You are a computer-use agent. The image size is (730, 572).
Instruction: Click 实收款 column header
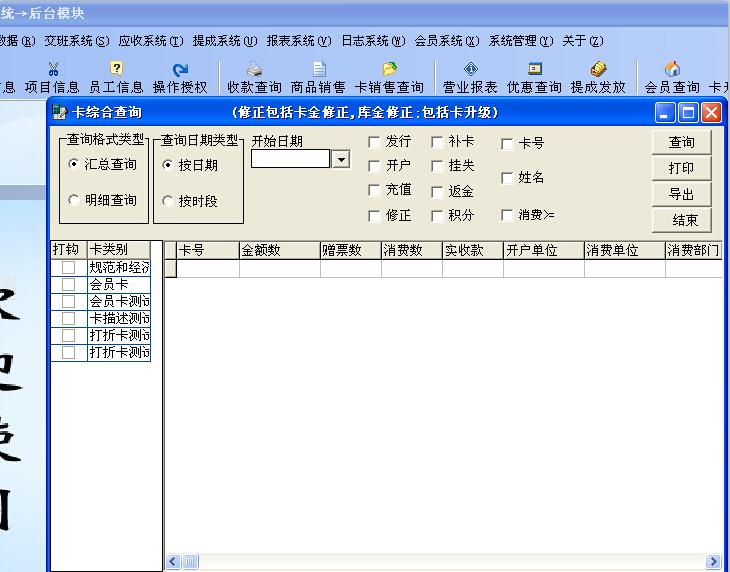tap(473, 250)
